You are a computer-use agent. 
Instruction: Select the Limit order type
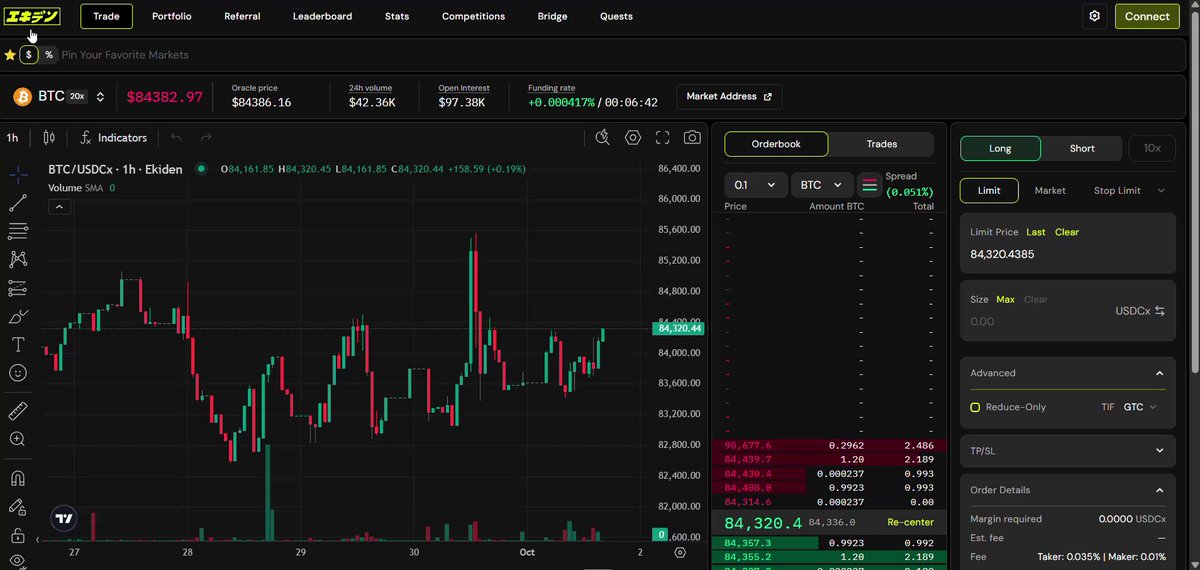pyautogui.click(x=989, y=190)
